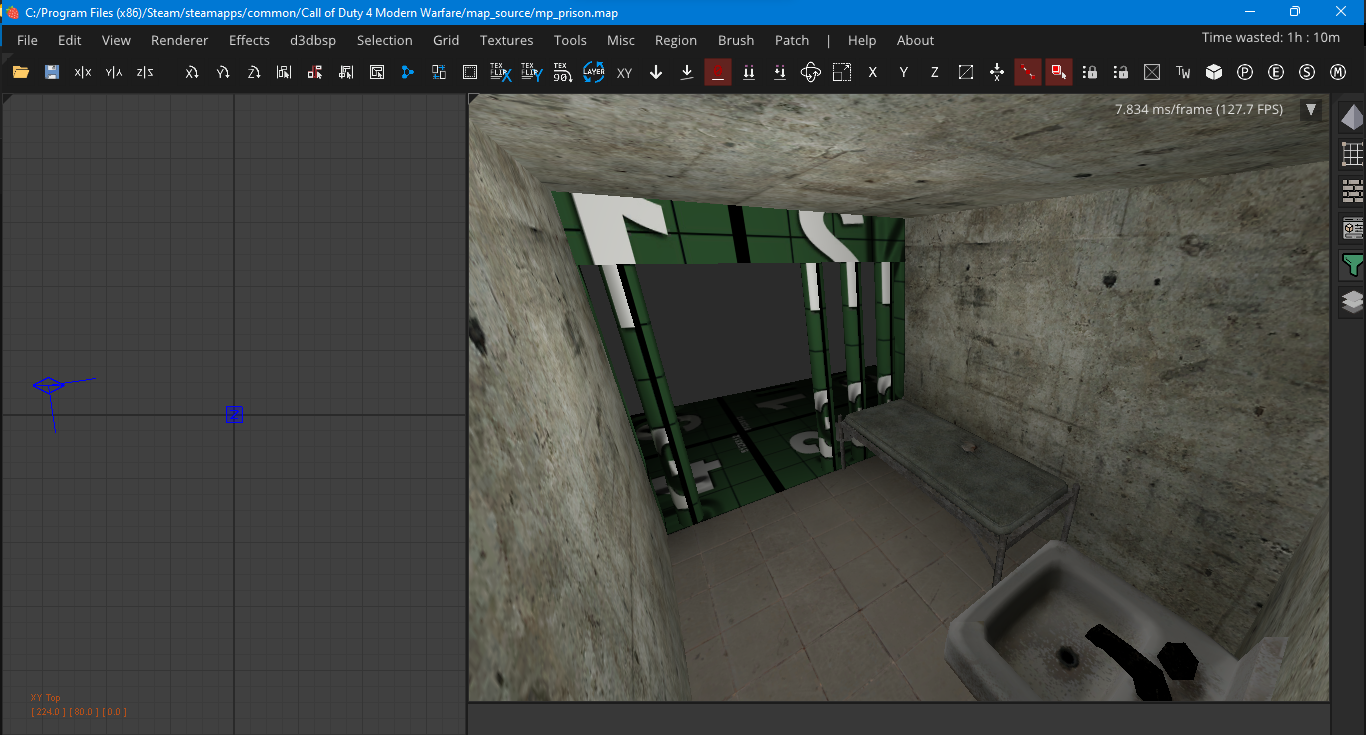Save the map with the floppy disk icon
Screen dimensions: 1366x735
pos(52,72)
